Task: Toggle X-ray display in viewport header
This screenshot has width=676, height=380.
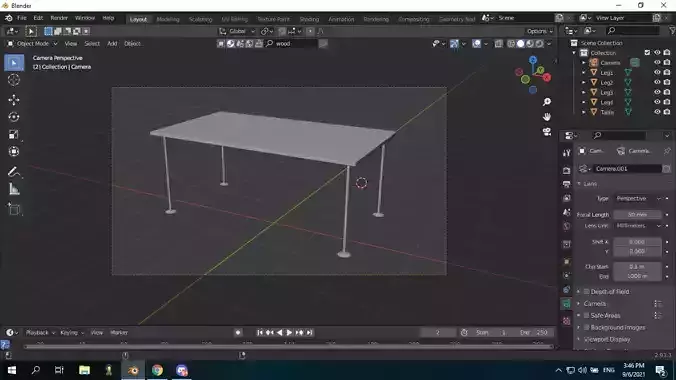Action: coord(499,44)
